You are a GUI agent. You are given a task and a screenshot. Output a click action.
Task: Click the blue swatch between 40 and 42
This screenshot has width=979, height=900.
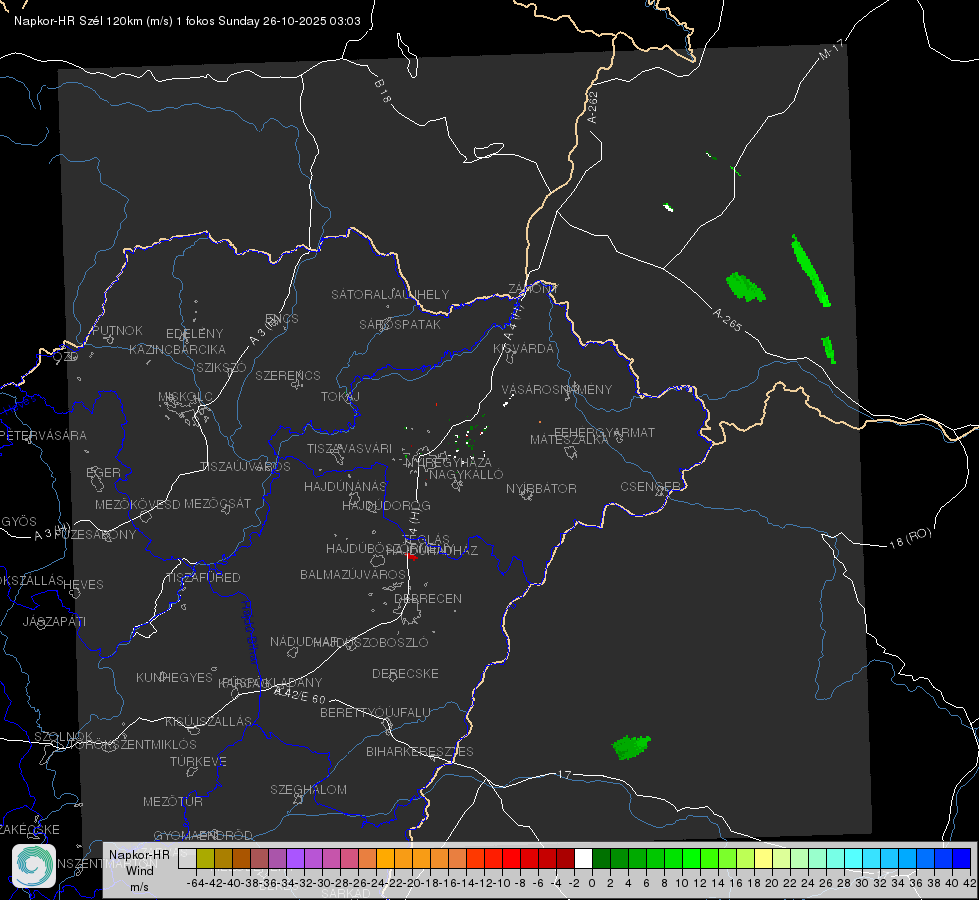tap(962, 858)
